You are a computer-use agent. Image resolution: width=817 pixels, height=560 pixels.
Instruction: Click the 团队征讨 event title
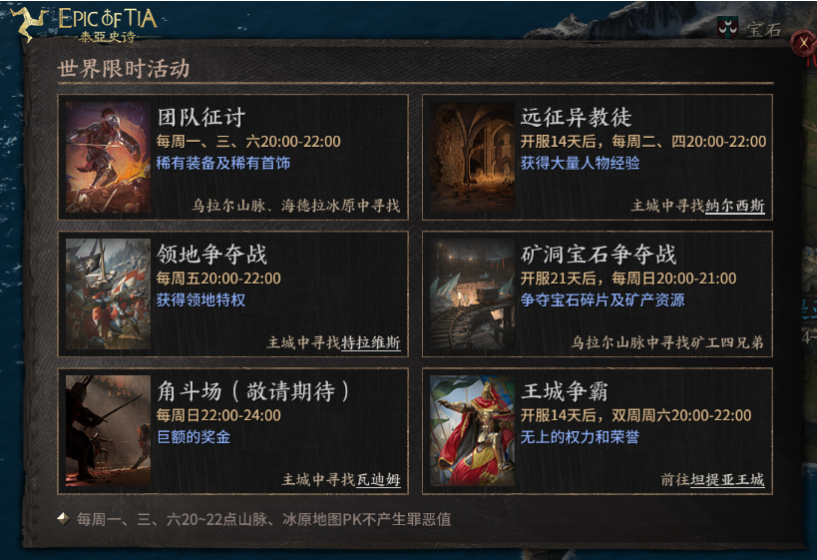201,118
